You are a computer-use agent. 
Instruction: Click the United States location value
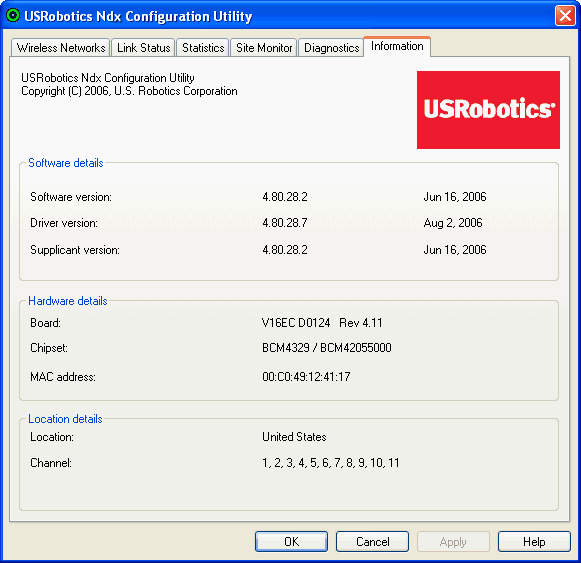(x=294, y=437)
